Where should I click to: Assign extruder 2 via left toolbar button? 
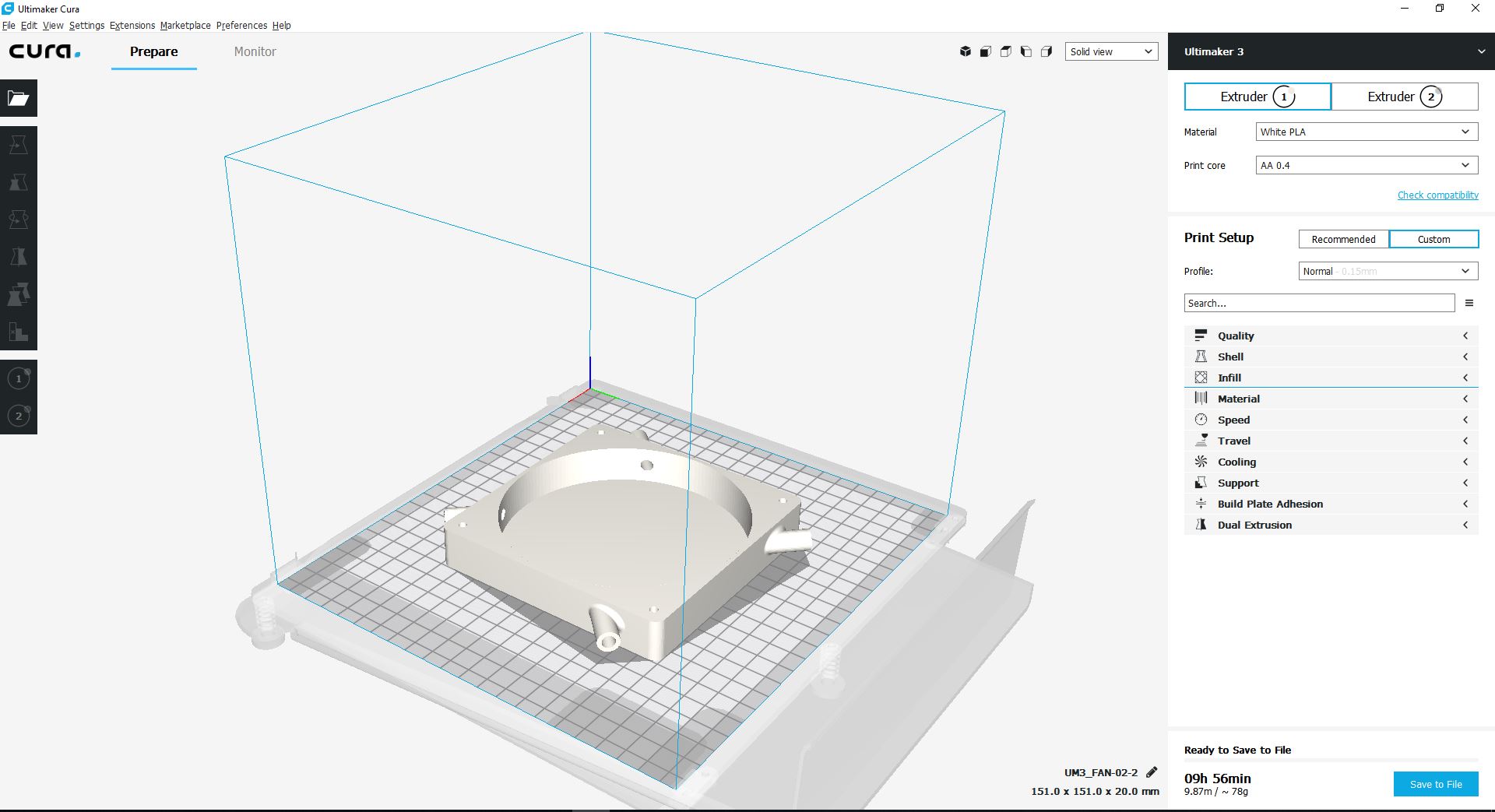tap(19, 416)
